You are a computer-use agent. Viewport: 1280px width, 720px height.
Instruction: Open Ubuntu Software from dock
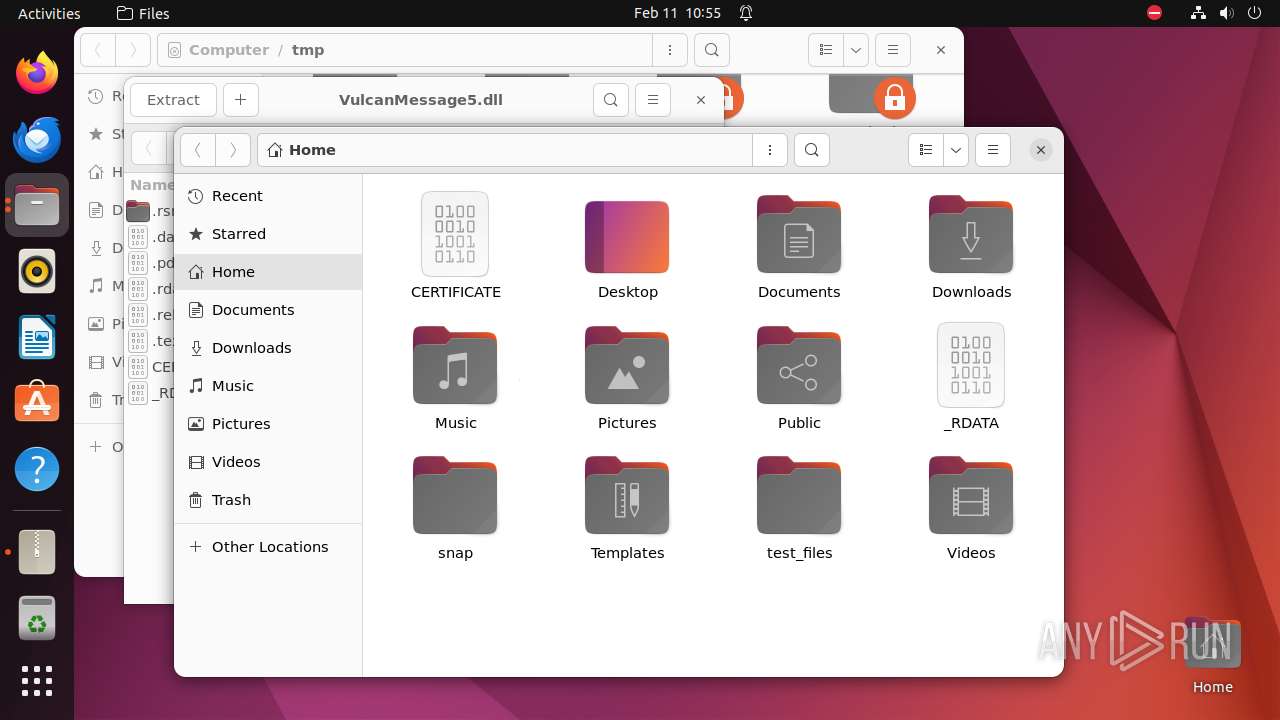(x=37, y=403)
